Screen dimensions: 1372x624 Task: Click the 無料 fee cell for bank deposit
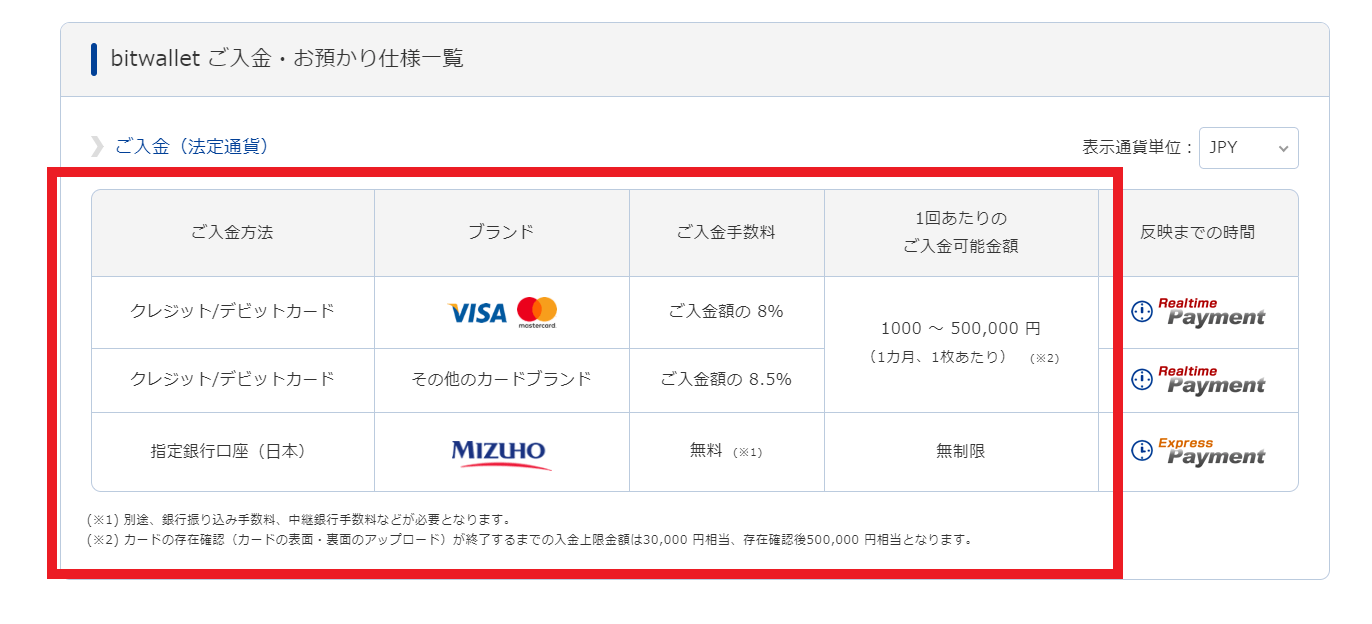point(726,452)
